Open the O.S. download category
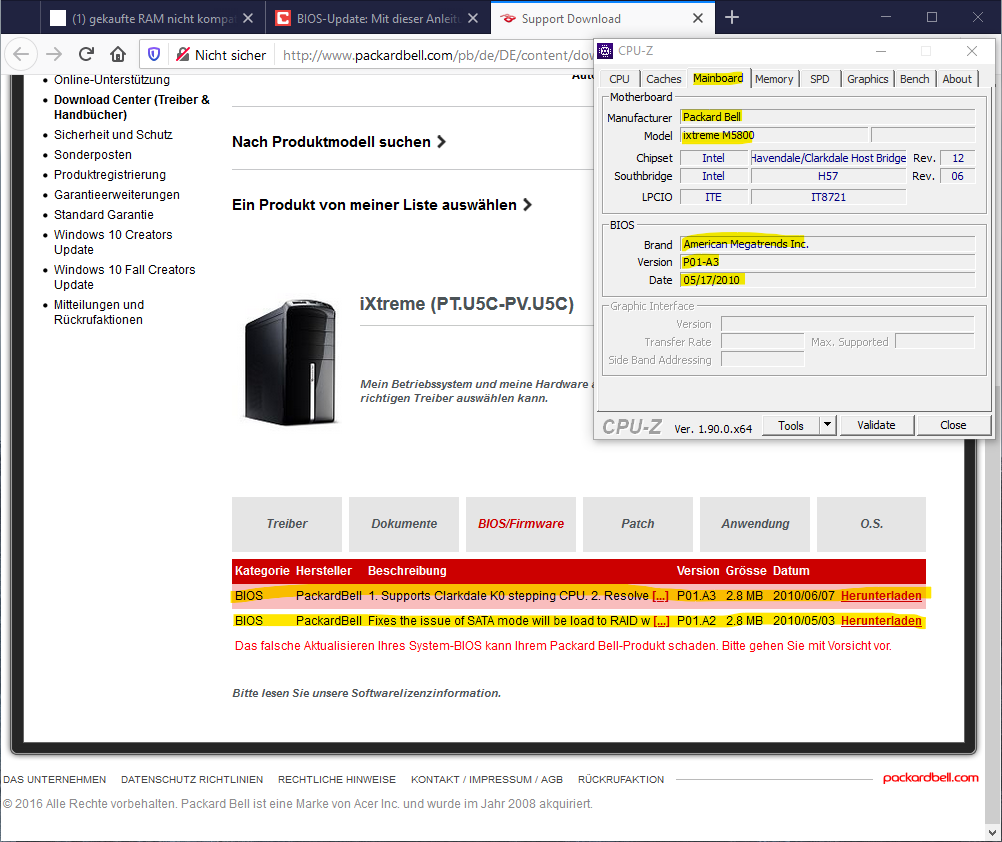Viewport: 1002px width, 842px height. coord(871,524)
